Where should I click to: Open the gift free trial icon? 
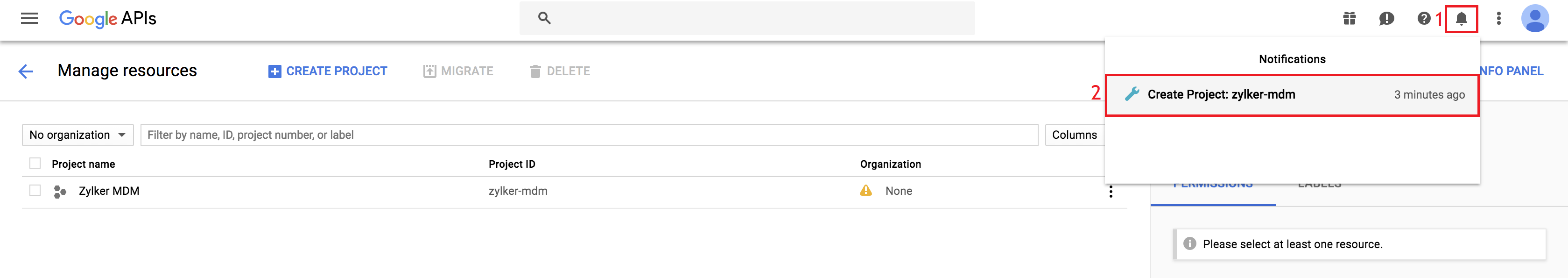click(x=1350, y=18)
